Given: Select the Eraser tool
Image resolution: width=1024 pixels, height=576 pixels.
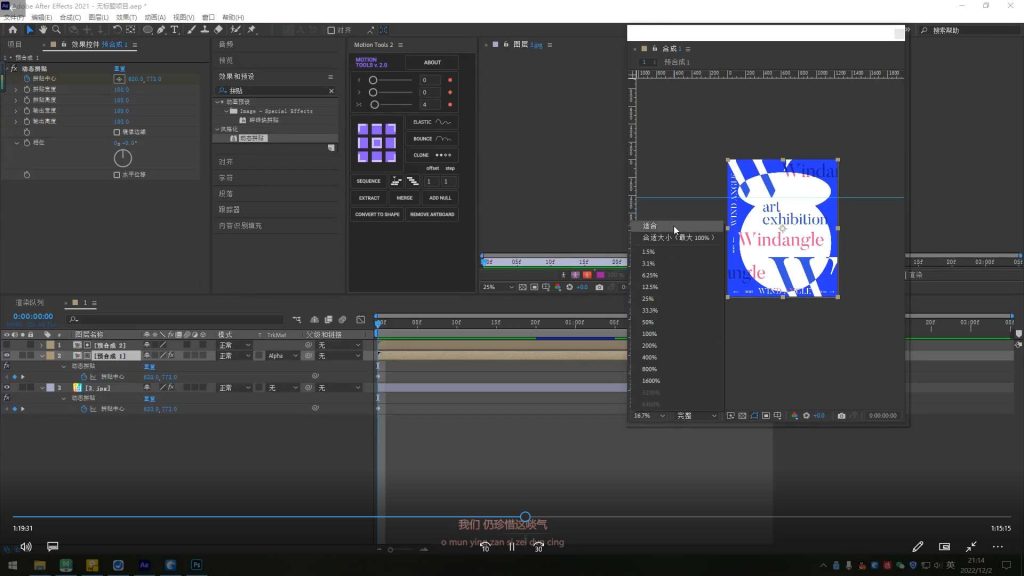Looking at the screenshot, I should (x=219, y=30).
